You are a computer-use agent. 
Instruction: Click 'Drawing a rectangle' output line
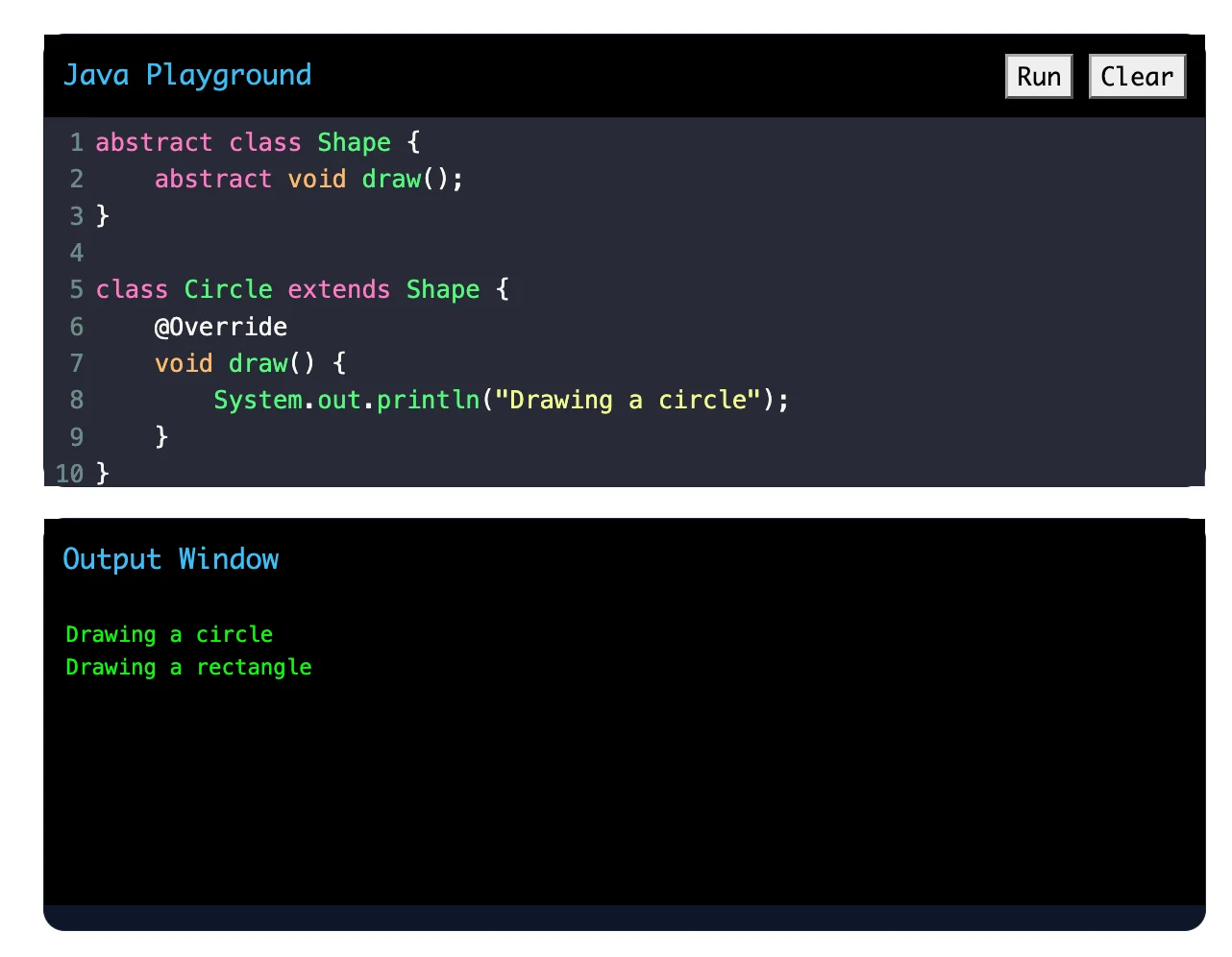[x=188, y=667]
